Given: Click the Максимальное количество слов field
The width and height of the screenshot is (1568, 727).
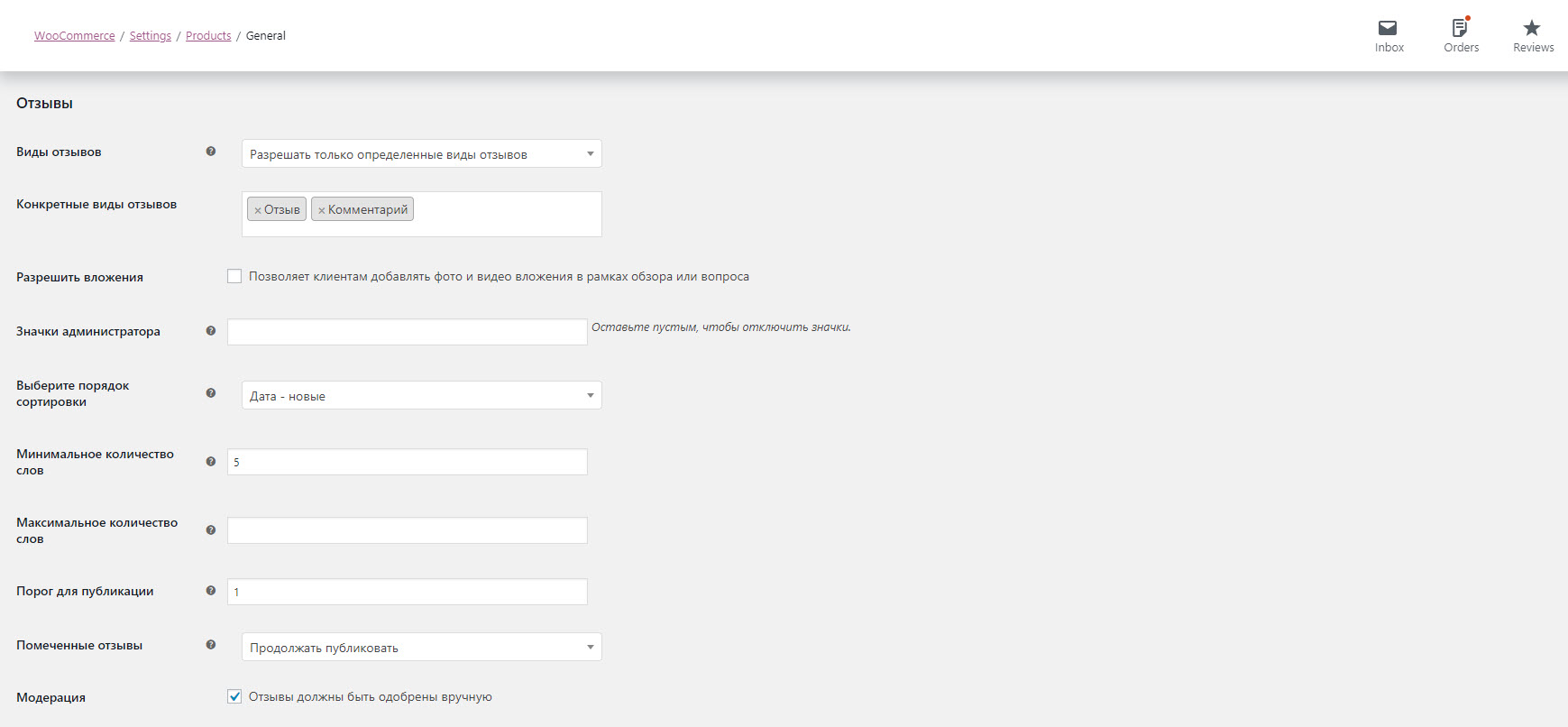Looking at the screenshot, I should point(408,530).
